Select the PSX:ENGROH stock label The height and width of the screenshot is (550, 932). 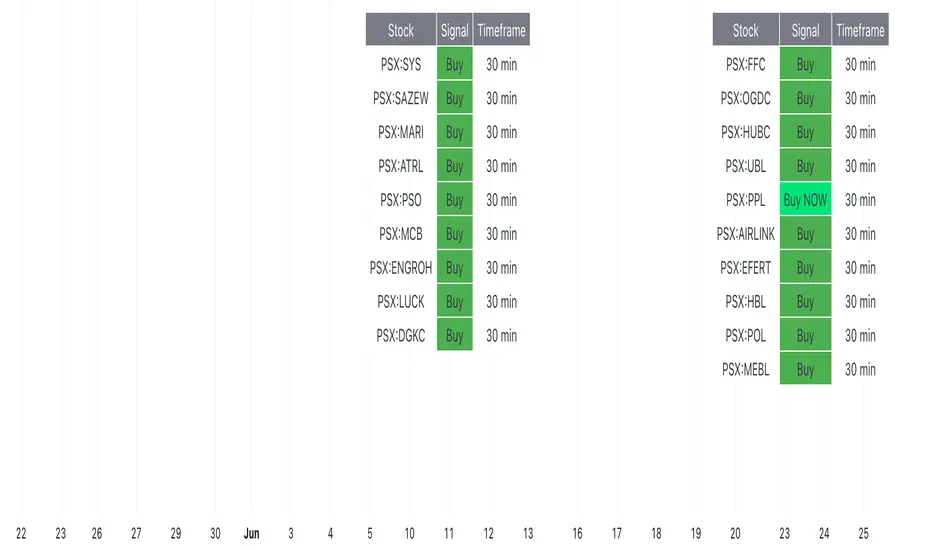tap(400, 268)
